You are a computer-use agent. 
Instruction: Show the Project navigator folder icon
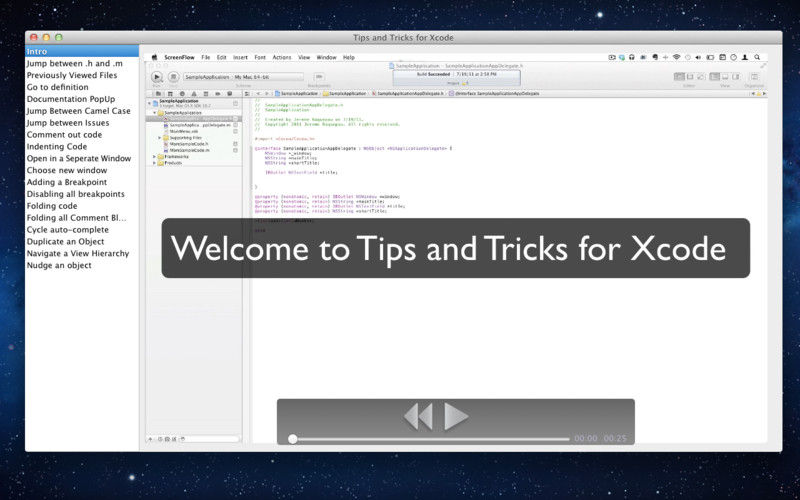[x=158, y=94]
